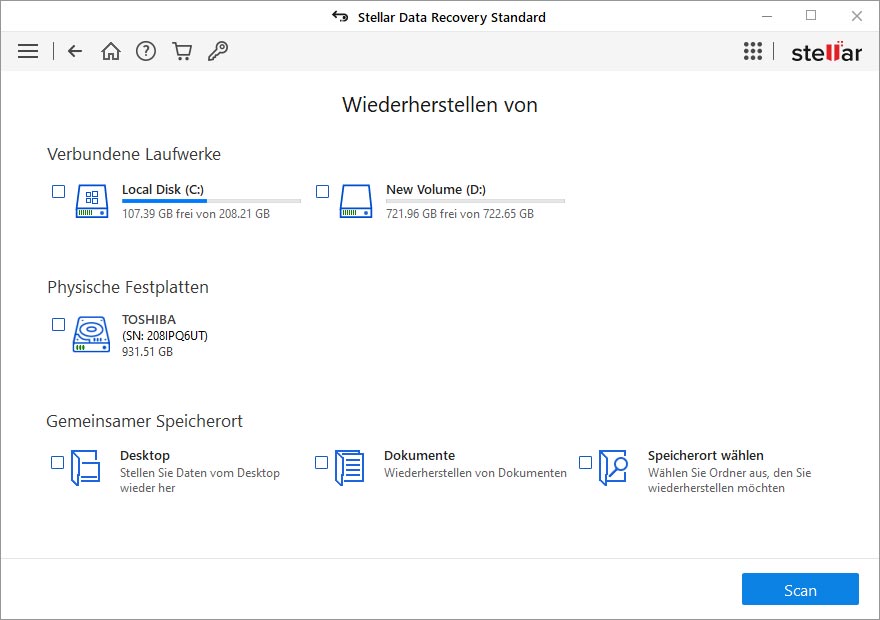Click '107.39 GB frei von 208.21 GB'
The image size is (880, 620).
click(196, 214)
